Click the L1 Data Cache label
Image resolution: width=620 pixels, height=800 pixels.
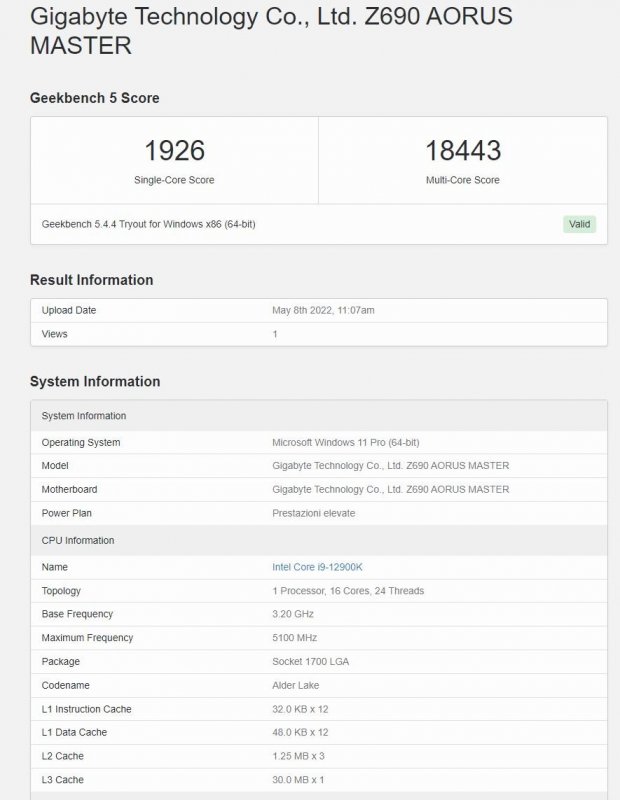pos(75,732)
